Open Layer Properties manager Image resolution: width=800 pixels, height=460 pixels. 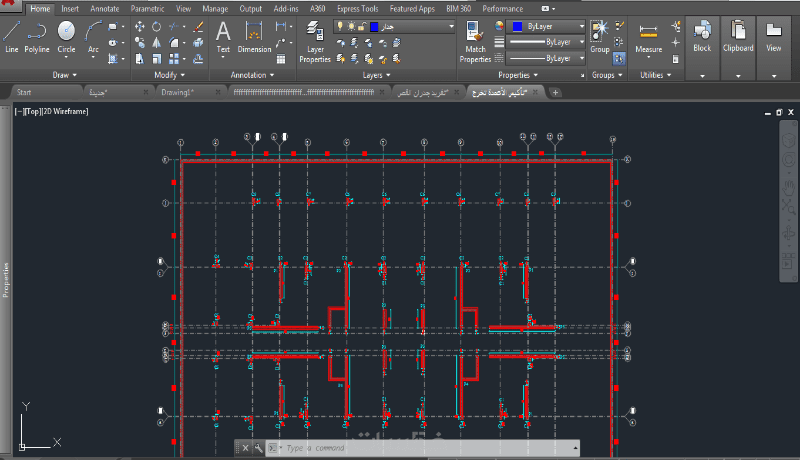pyautogui.click(x=315, y=42)
